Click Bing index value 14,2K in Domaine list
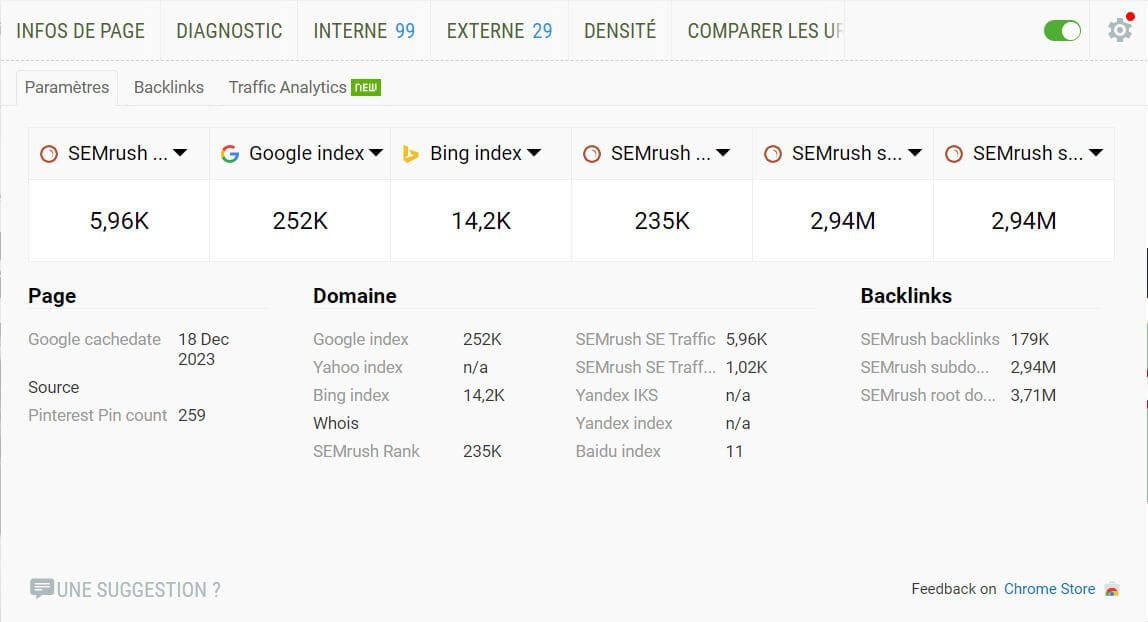1148x622 pixels. (484, 395)
